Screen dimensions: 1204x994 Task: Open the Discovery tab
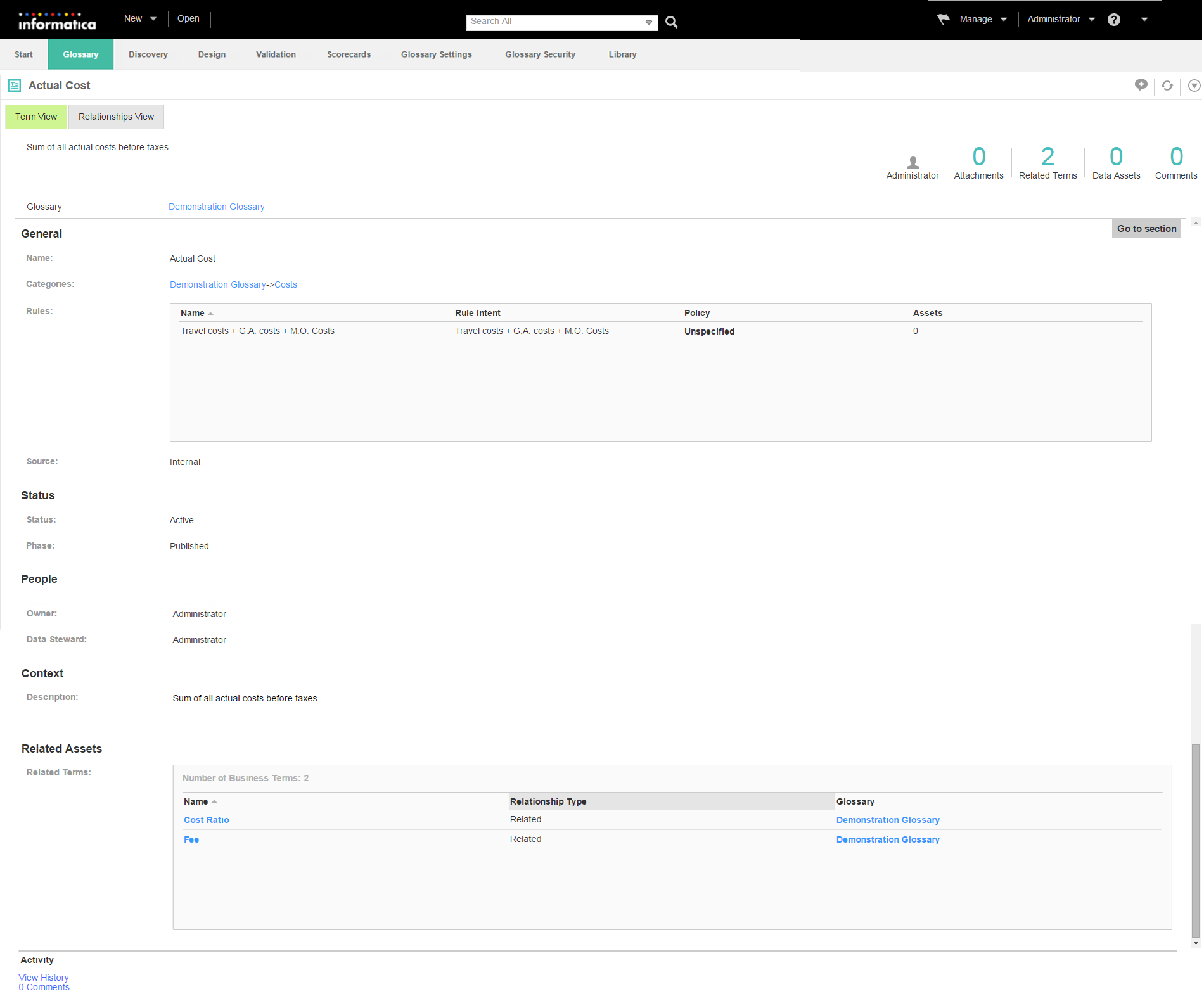click(x=148, y=54)
